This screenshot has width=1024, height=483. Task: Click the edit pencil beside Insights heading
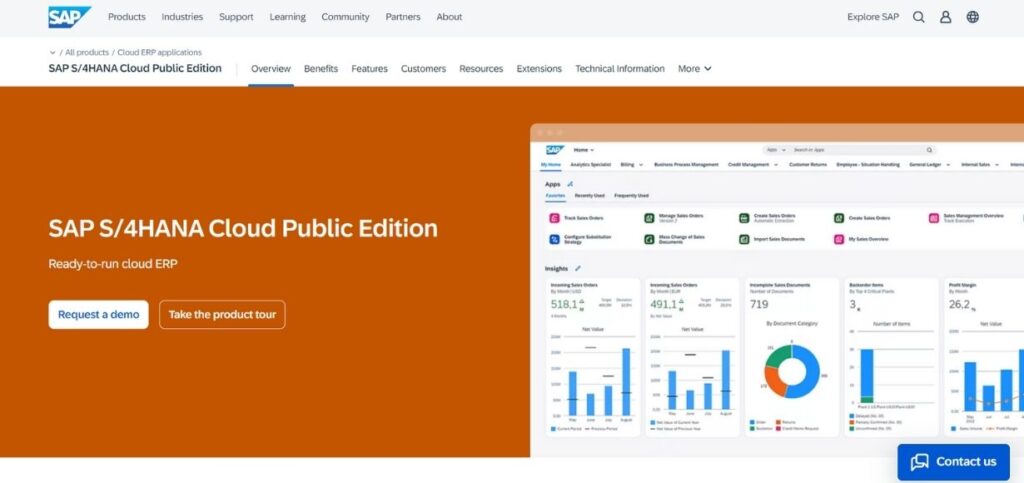(x=577, y=268)
